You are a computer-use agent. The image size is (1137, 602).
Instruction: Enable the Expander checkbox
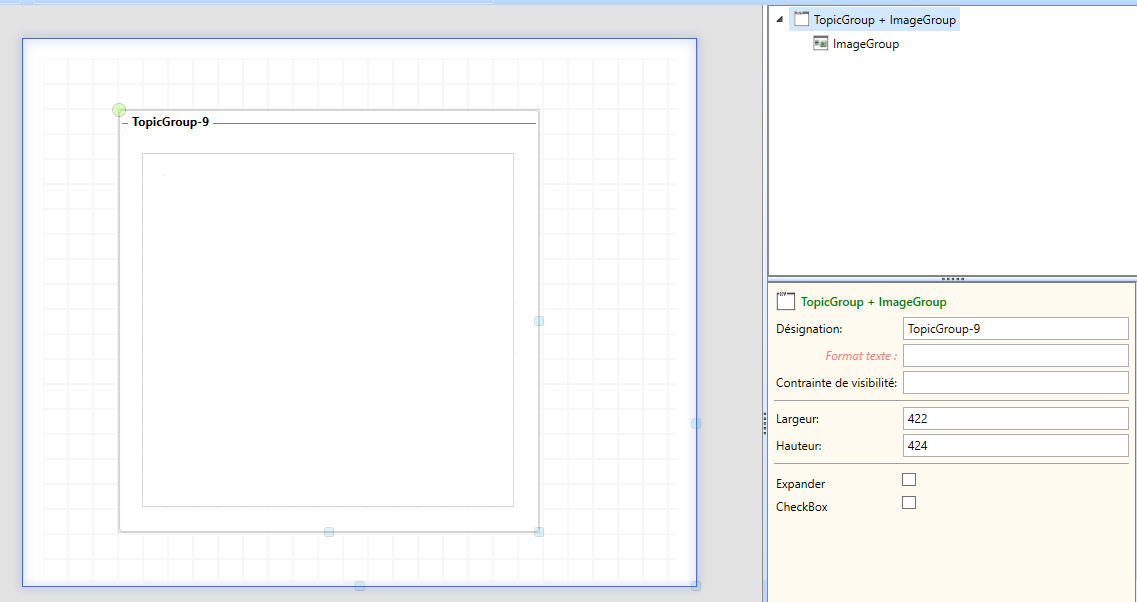[909, 480]
